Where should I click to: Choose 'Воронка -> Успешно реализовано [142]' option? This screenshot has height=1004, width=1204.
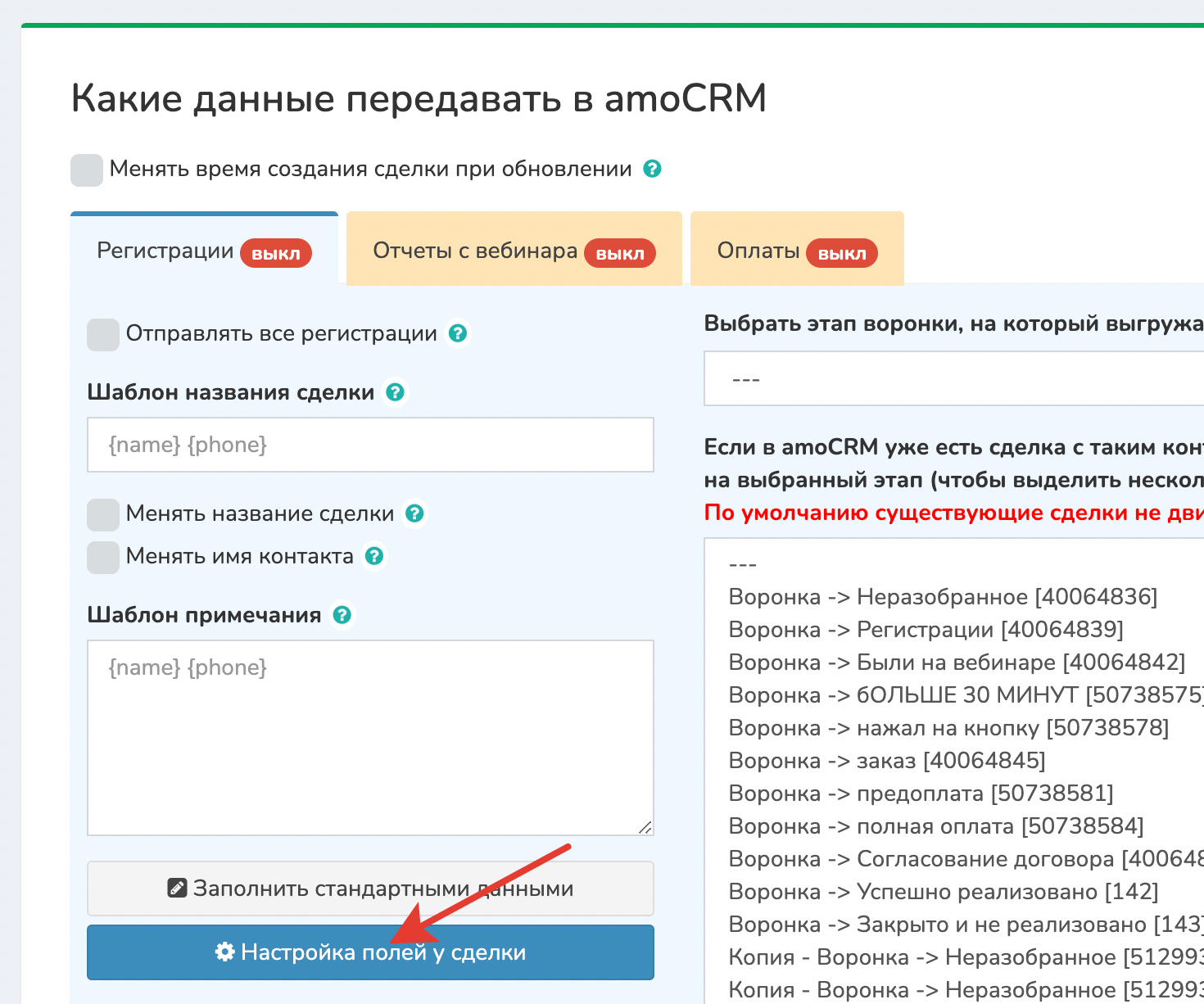point(943,892)
